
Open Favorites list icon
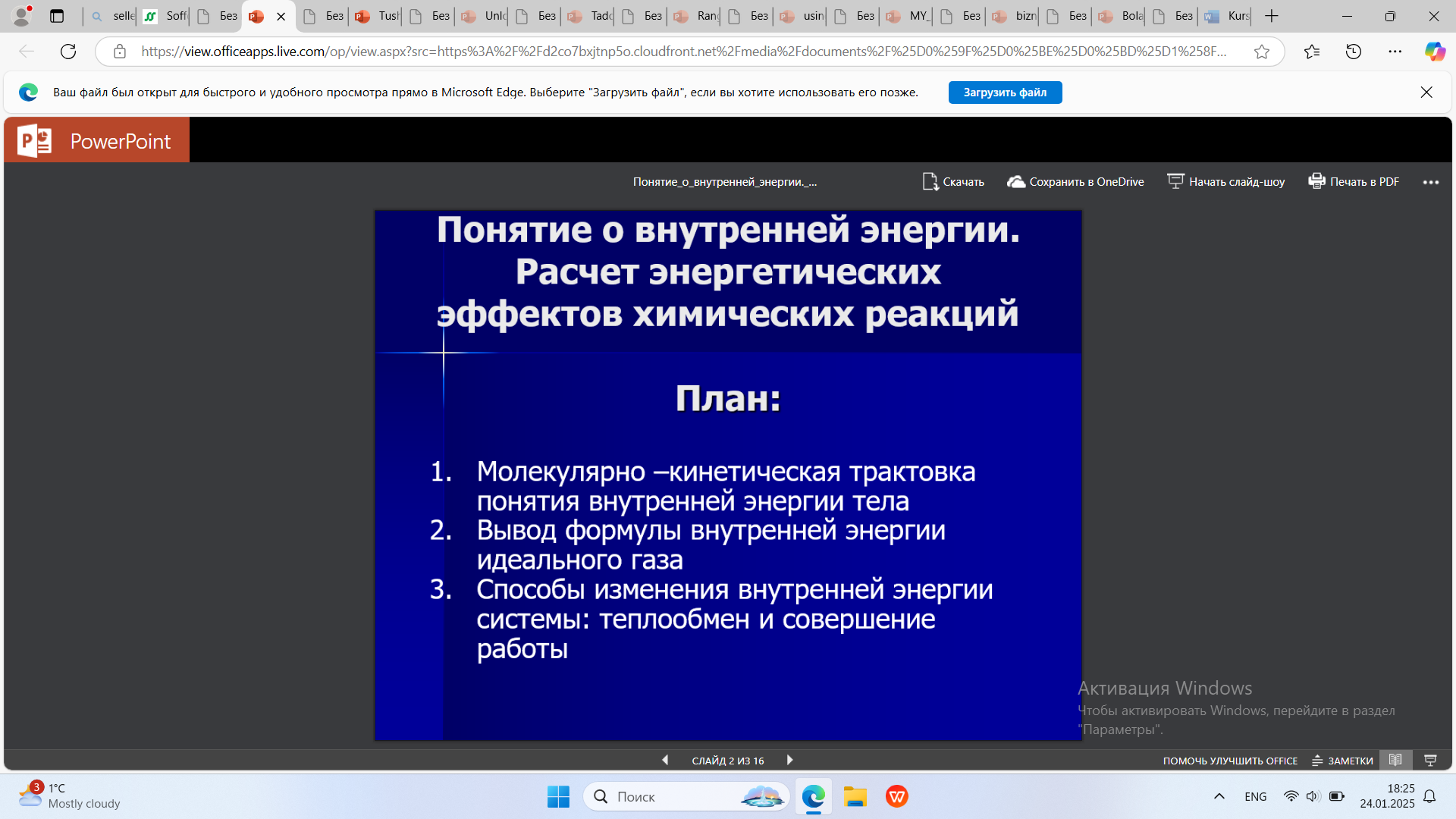tap(1312, 52)
